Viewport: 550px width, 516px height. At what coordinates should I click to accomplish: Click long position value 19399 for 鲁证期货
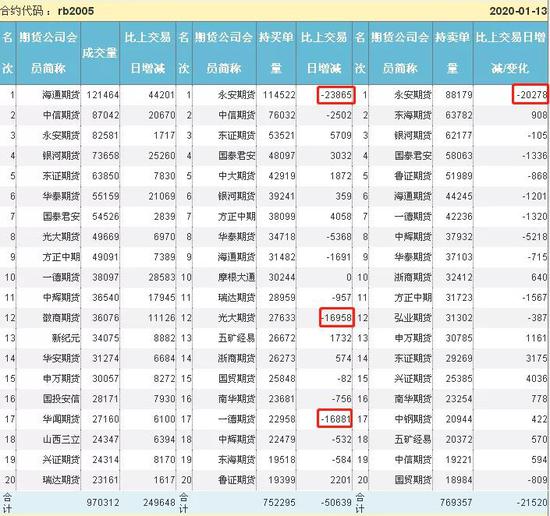click(x=282, y=480)
